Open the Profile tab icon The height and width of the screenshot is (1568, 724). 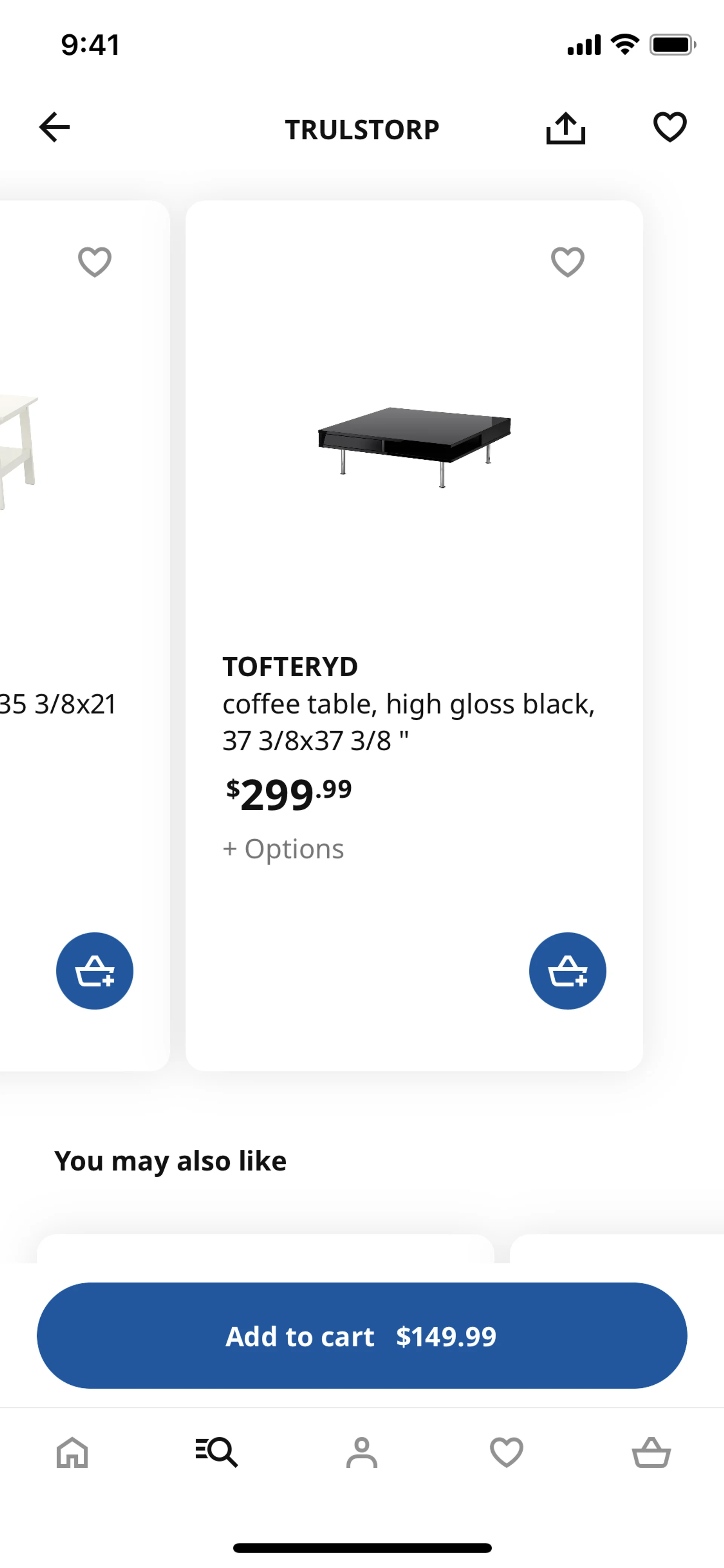(x=362, y=1452)
